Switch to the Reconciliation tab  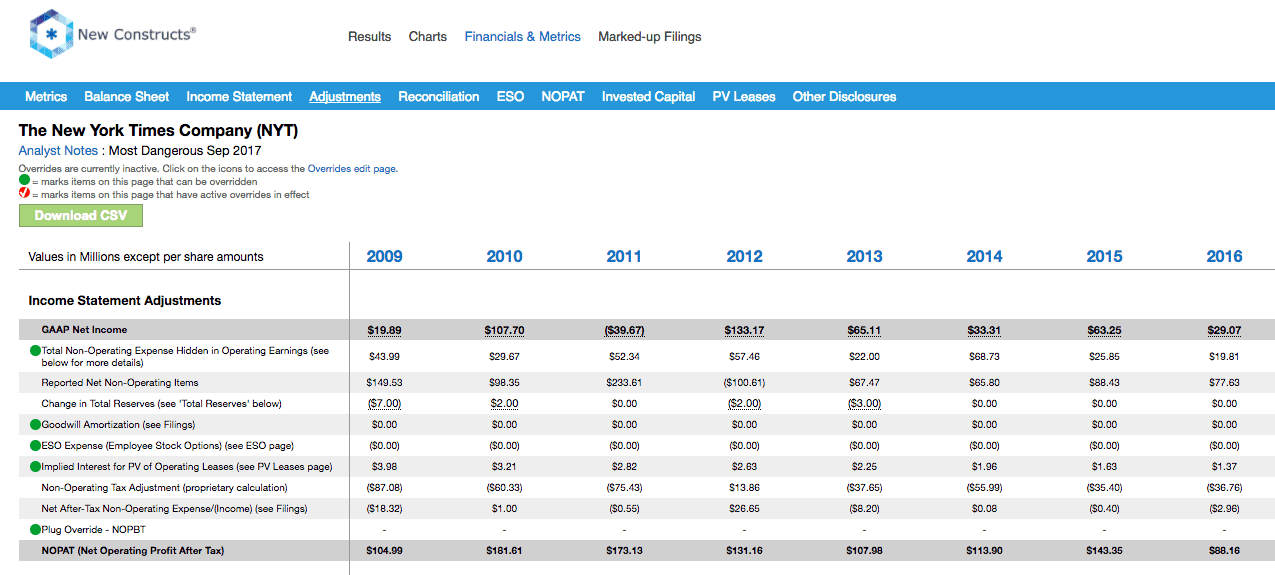pyautogui.click(x=439, y=97)
